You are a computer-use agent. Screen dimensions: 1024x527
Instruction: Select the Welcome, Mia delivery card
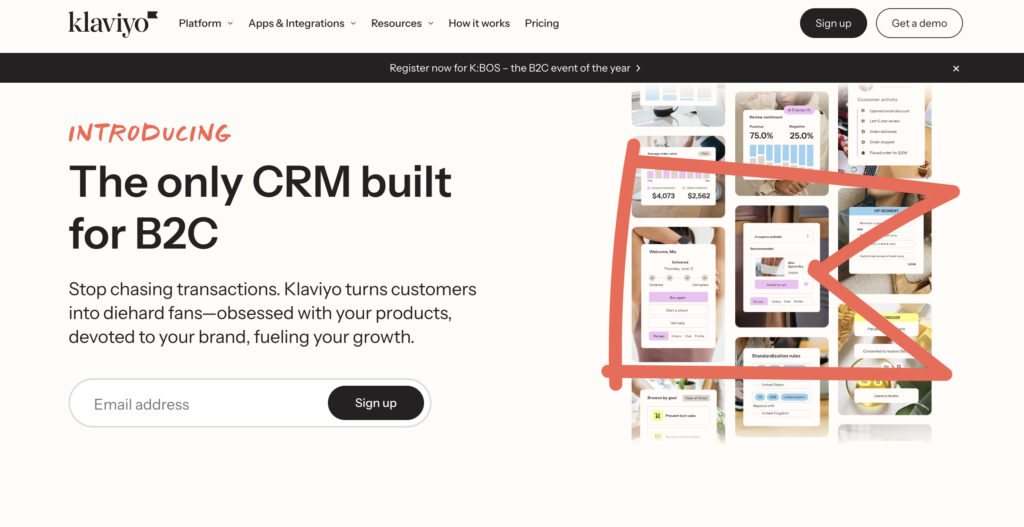(x=678, y=295)
